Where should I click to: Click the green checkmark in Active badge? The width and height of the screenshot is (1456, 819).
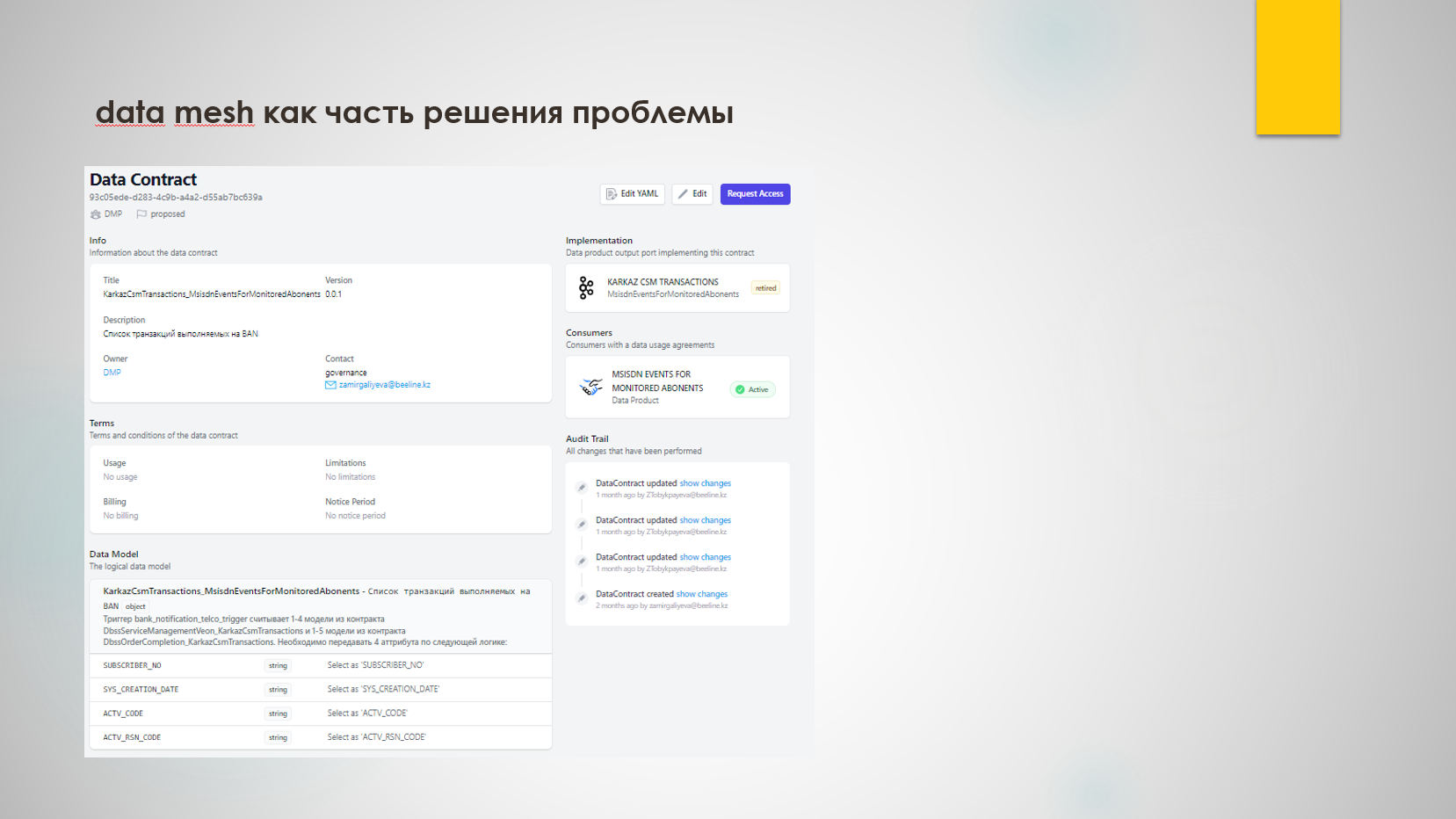(x=740, y=389)
